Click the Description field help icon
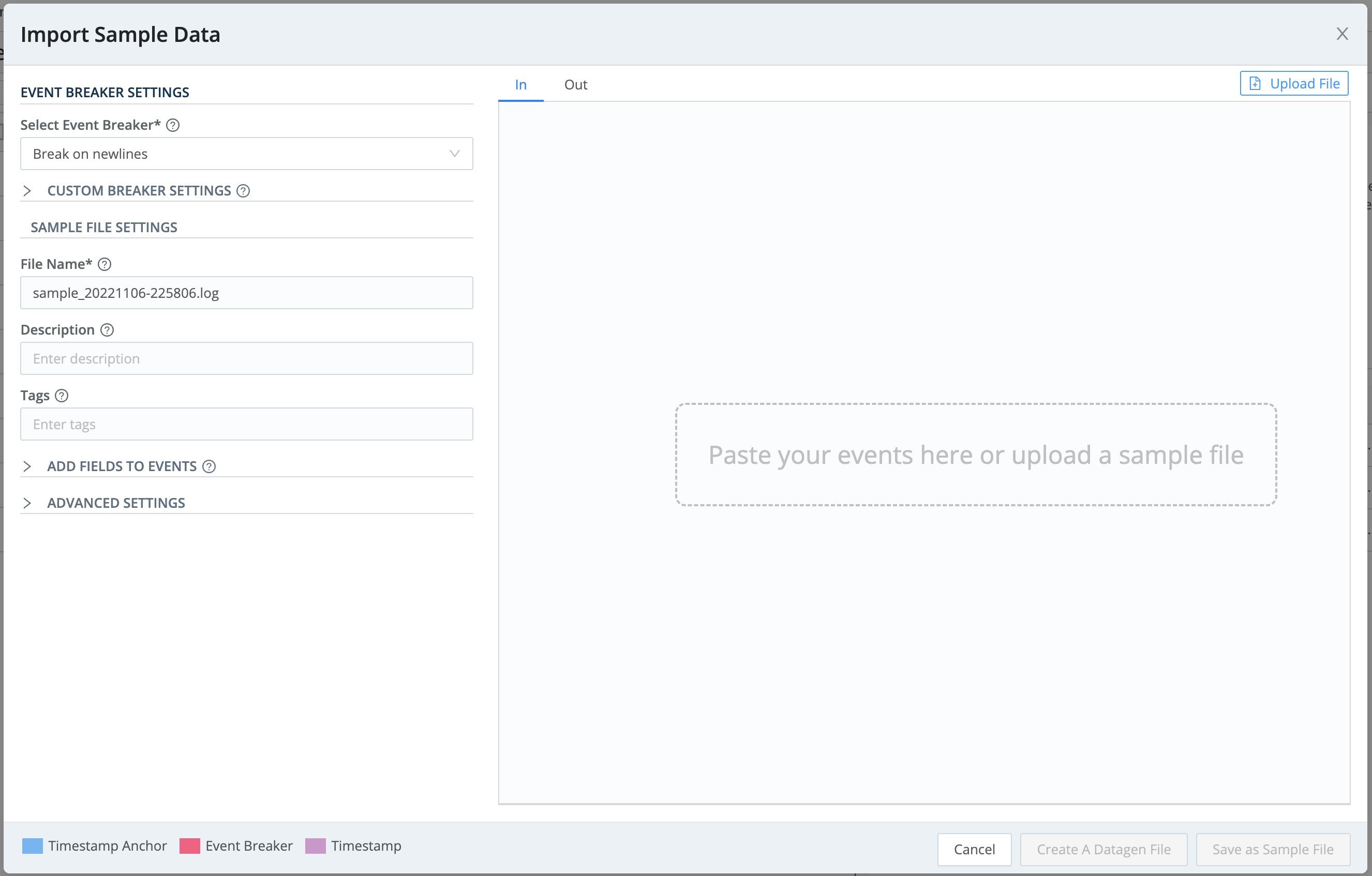The height and width of the screenshot is (876, 1372). (107, 329)
